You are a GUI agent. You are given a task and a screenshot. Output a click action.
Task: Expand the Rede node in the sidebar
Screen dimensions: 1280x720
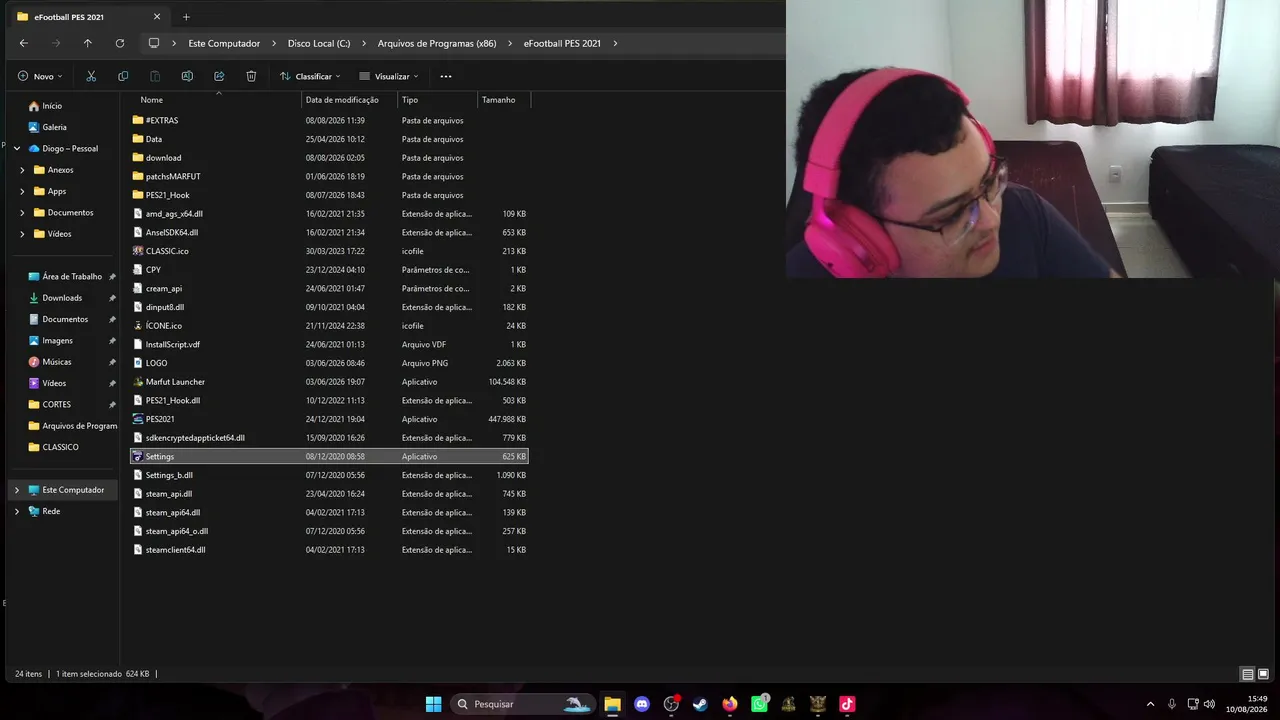(17, 511)
